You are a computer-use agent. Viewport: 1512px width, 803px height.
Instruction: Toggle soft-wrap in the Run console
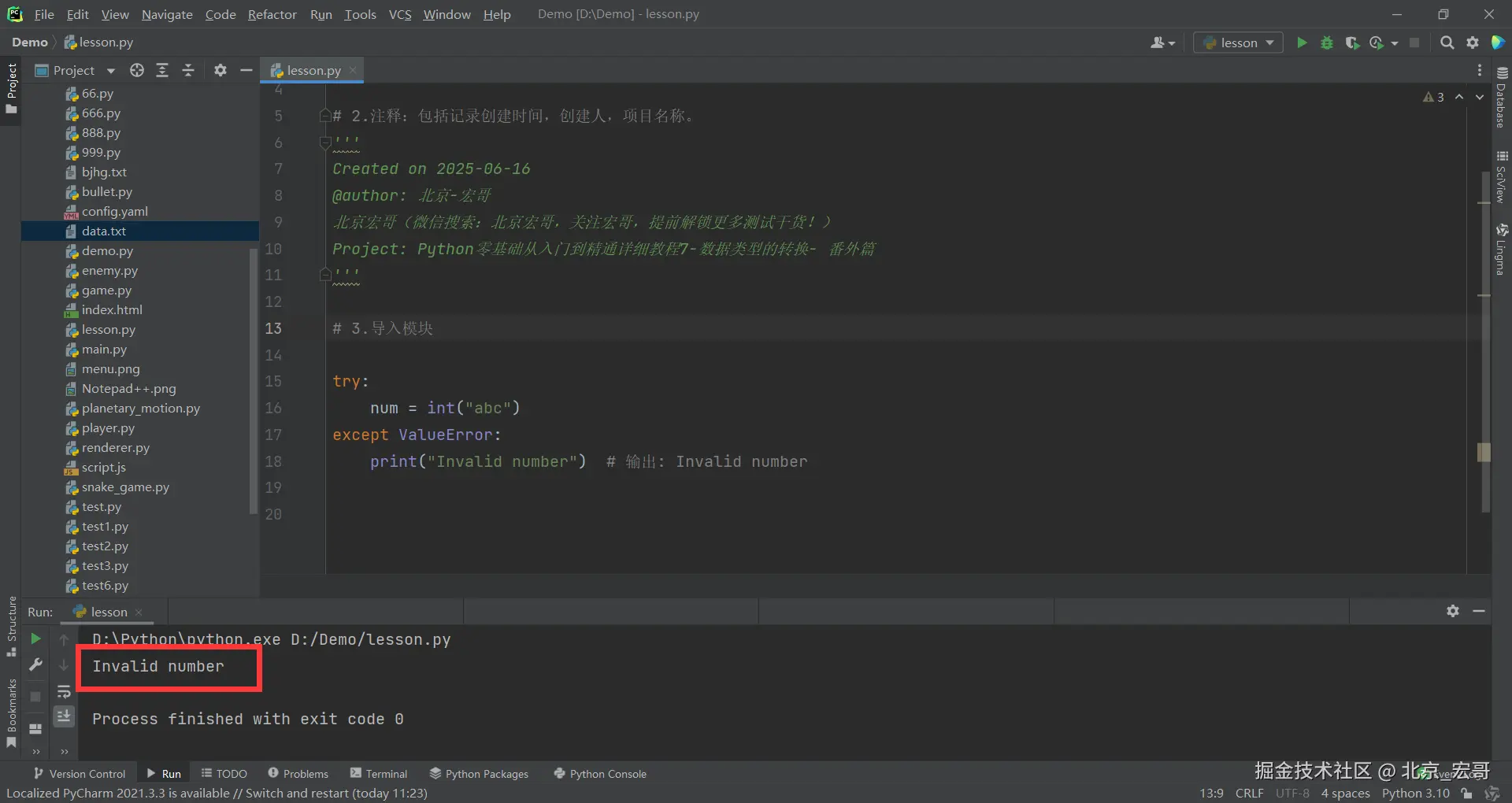64,692
